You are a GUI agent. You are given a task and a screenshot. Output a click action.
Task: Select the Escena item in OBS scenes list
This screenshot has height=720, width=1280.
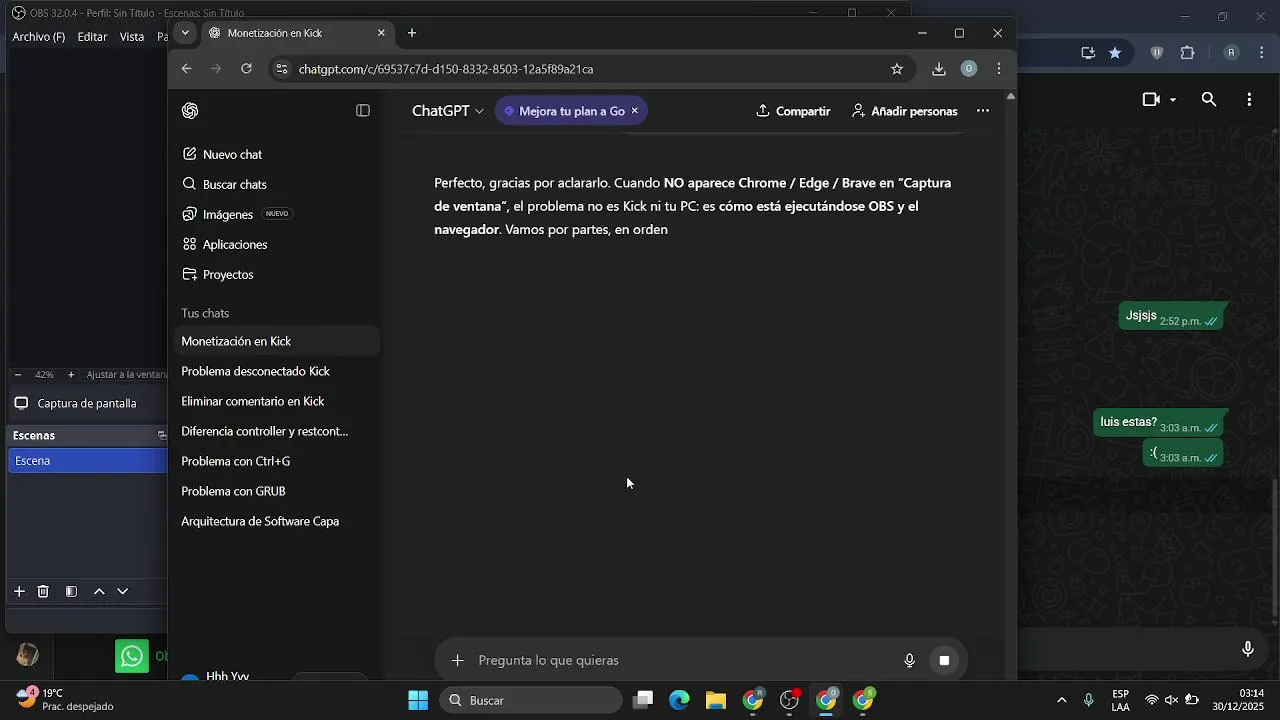(x=88, y=461)
